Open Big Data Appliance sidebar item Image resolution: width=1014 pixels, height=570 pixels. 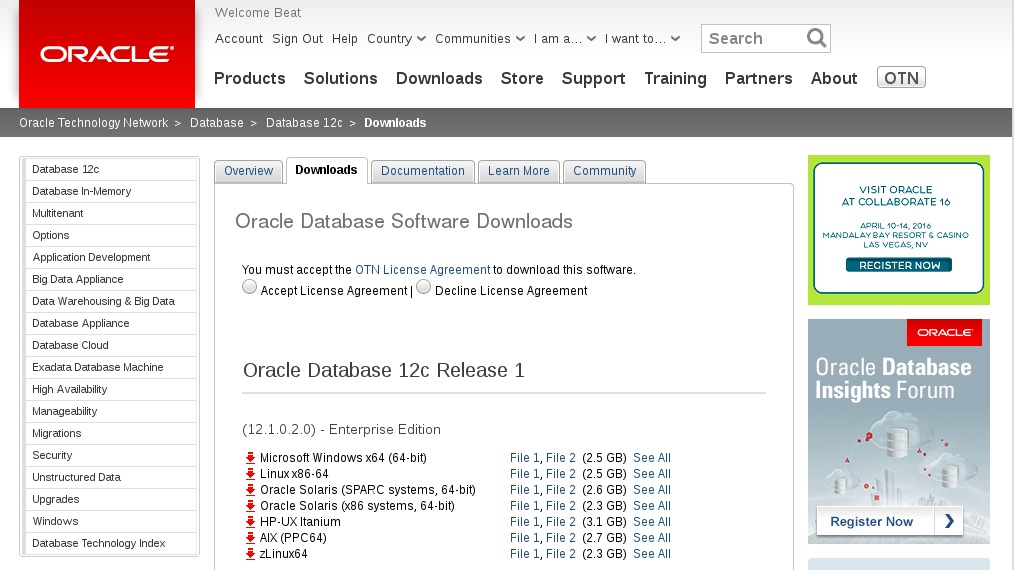(x=111, y=280)
